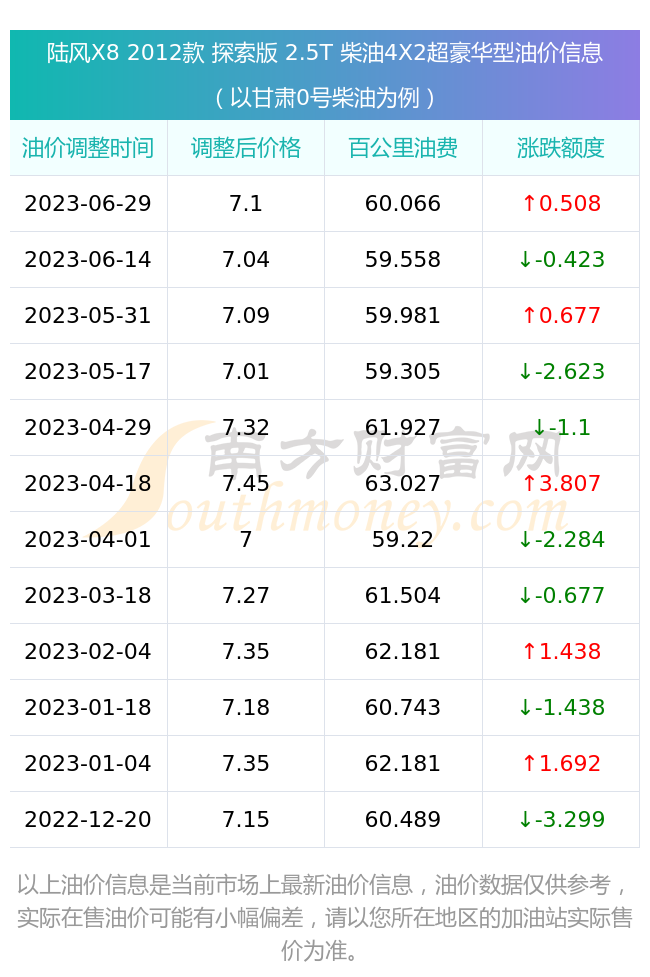Click the 陆风X8 2012款 title banner
This screenshot has width=650, height=977.
325,75
